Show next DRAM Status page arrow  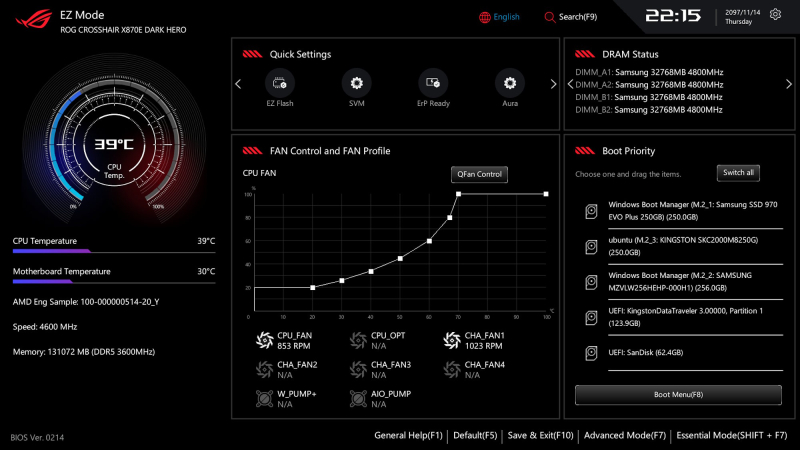(x=788, y=84)
